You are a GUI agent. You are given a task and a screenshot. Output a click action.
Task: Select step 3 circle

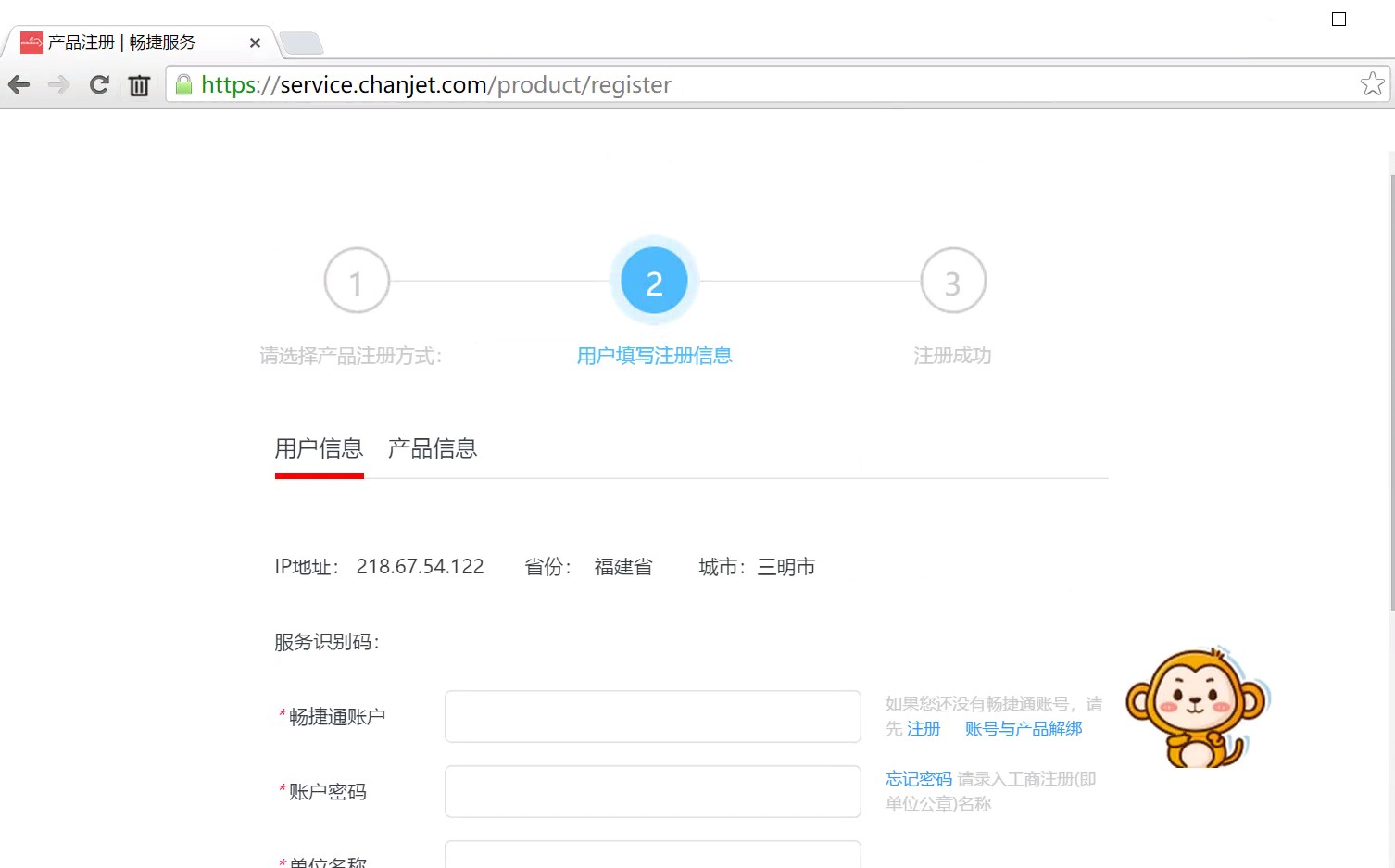[x=953, y=281]
